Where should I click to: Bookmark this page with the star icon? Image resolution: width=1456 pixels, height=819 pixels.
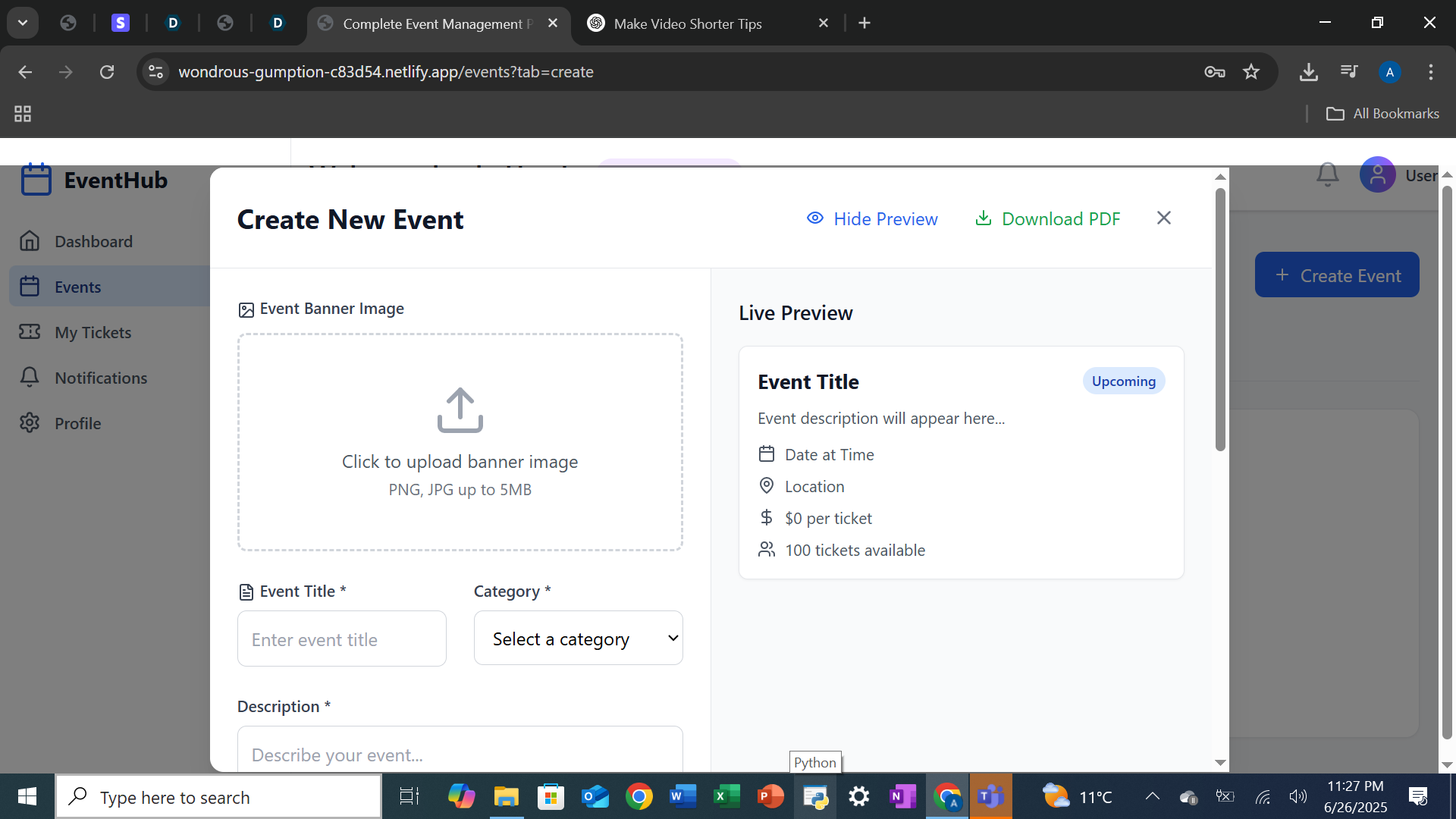point(1251,72)
